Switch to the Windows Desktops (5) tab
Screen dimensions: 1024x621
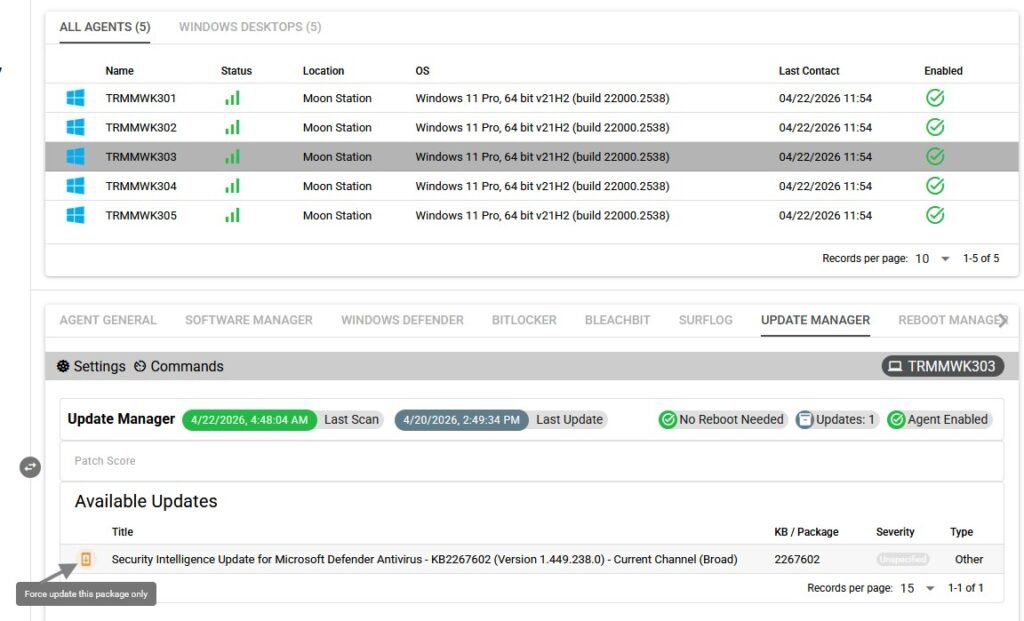(x=250, y=27)
